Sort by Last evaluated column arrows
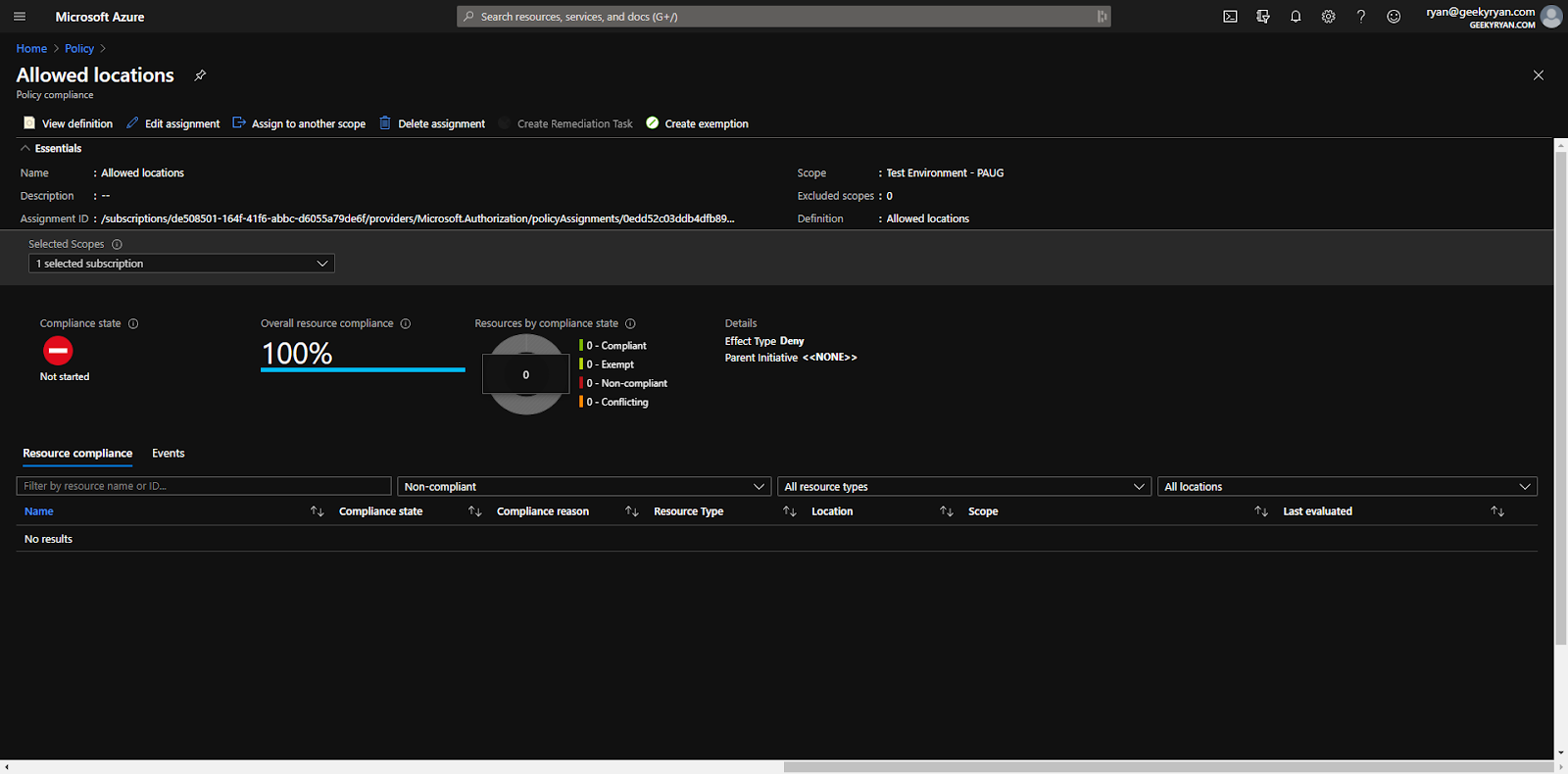Screen dimensions: 1568x774 [x=1496, y=511]
